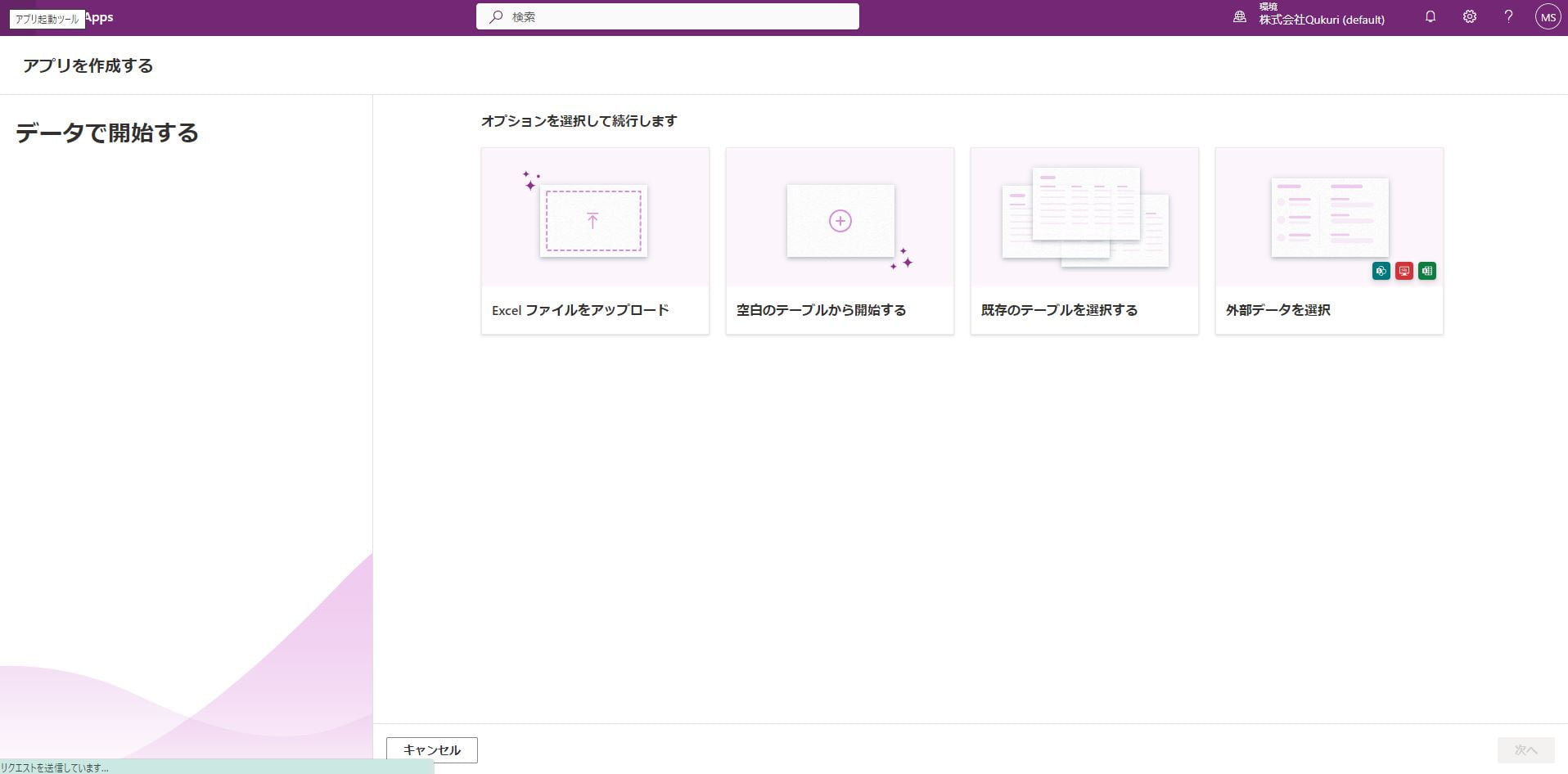
Task: Open the MS account avatar menu
Action: click(1548, 17)
